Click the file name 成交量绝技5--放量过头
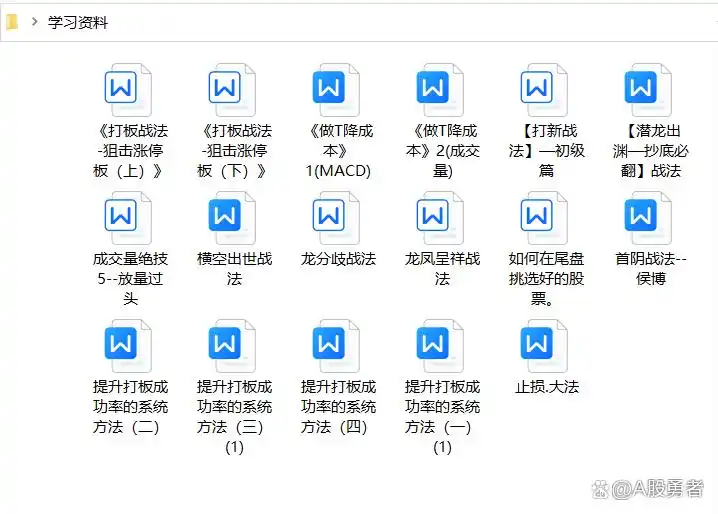The image size is (718, 514). coord(130,279)
